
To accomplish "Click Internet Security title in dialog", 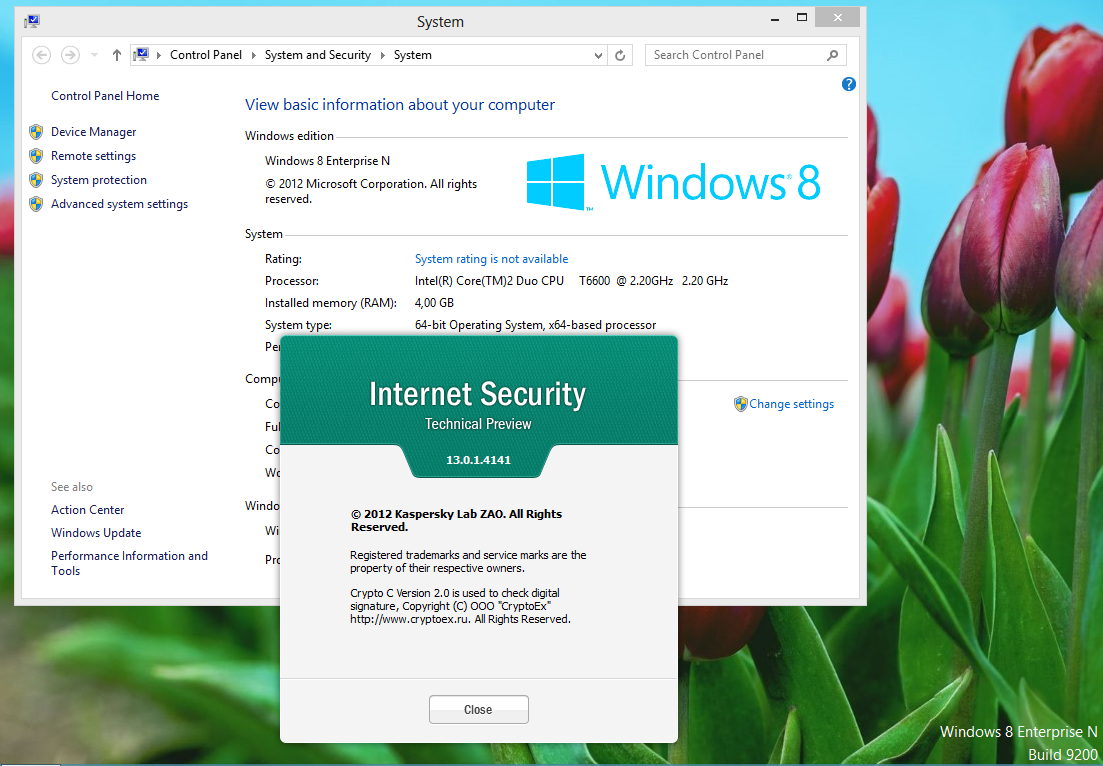I will [x=478, y=394].
